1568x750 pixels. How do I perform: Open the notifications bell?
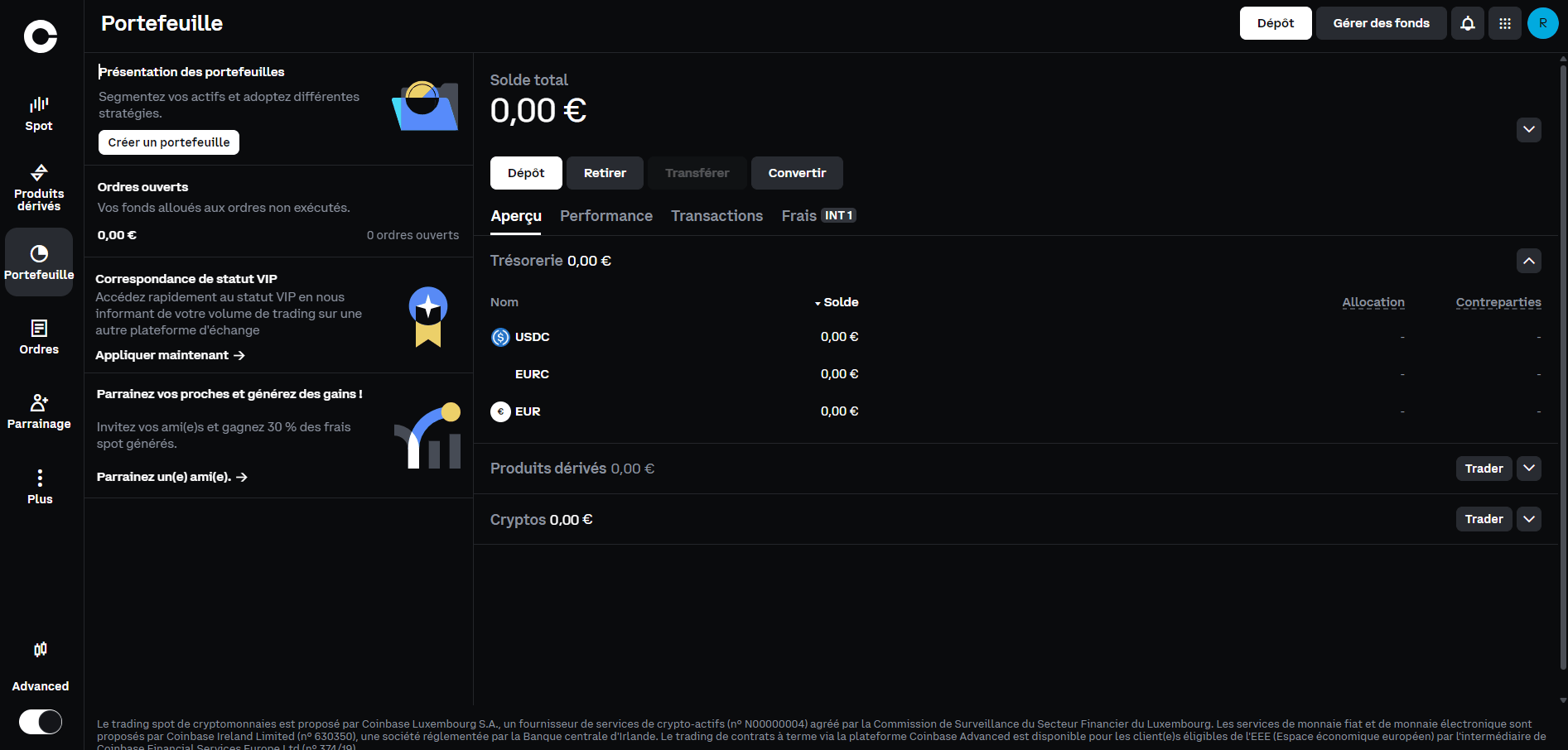pyautogui.click(x=1467, y=22)
